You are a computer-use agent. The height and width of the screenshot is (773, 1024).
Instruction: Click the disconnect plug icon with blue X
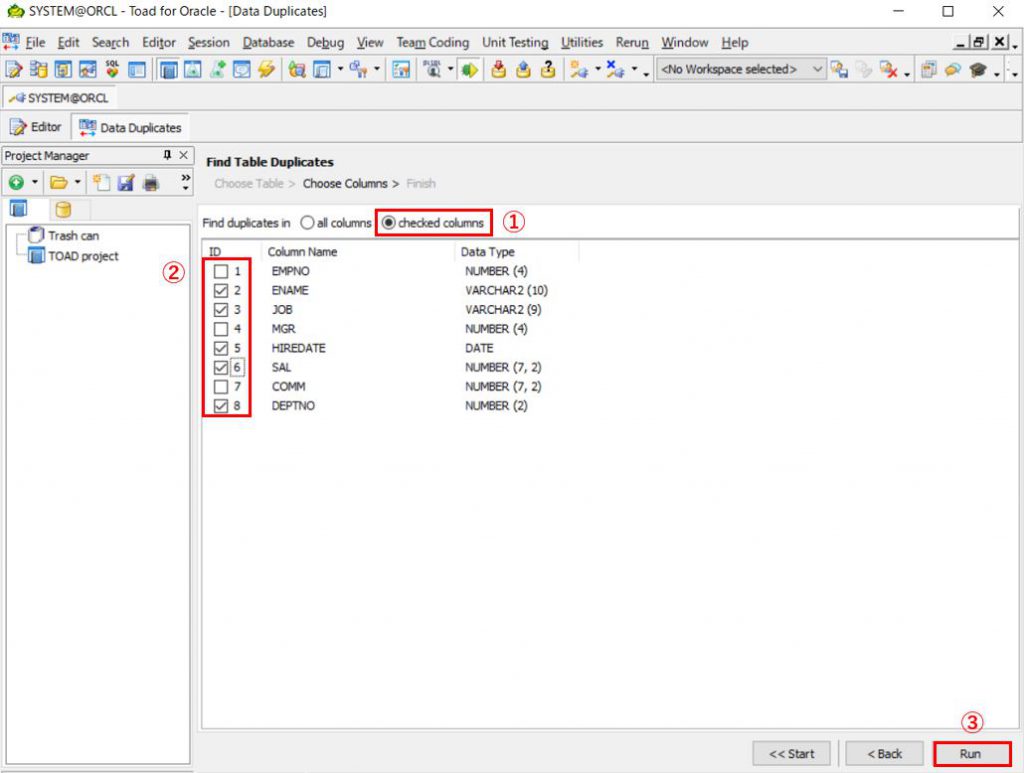[x=615, y=69]
